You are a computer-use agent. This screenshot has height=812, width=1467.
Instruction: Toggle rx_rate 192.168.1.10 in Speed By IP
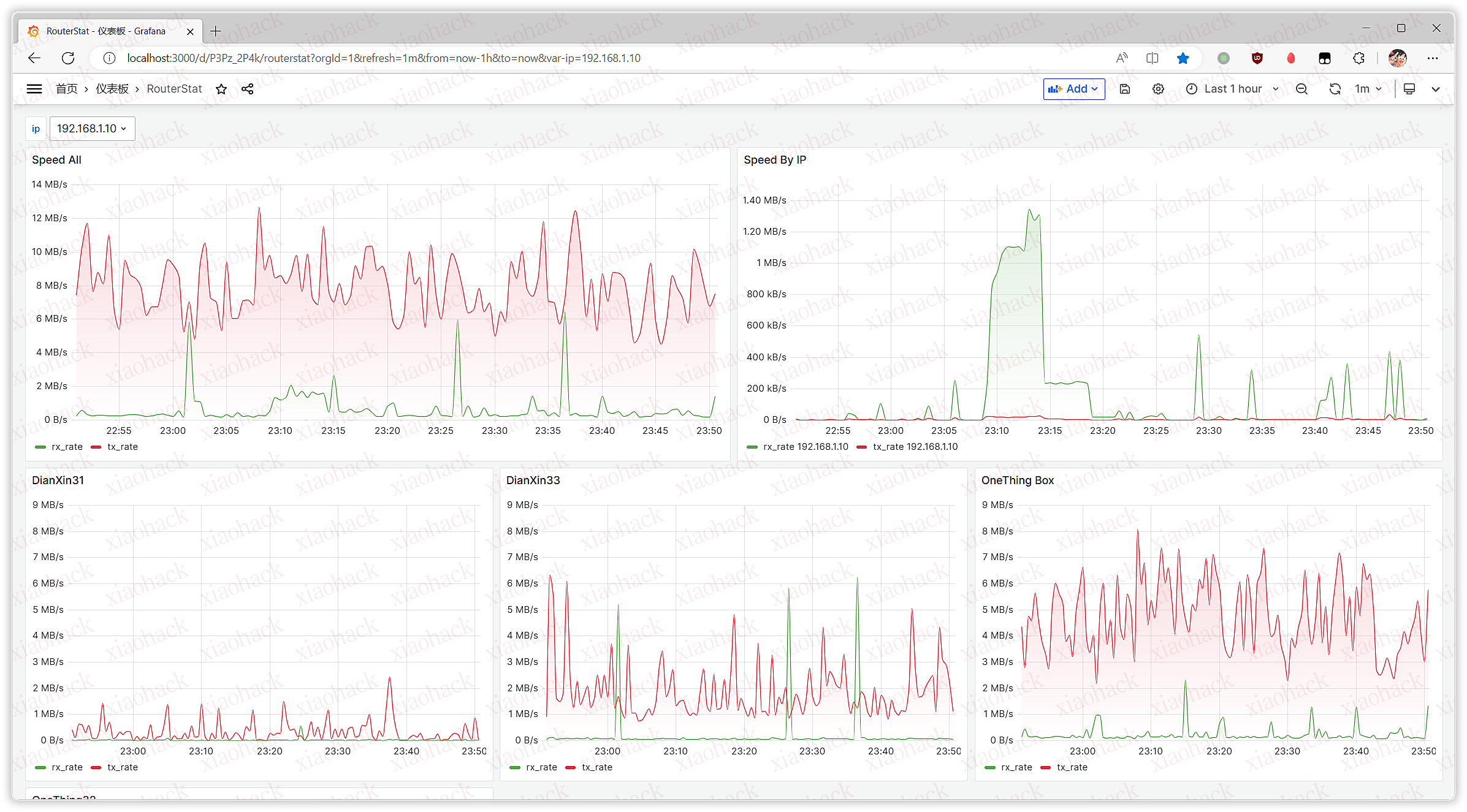[804, 447]
